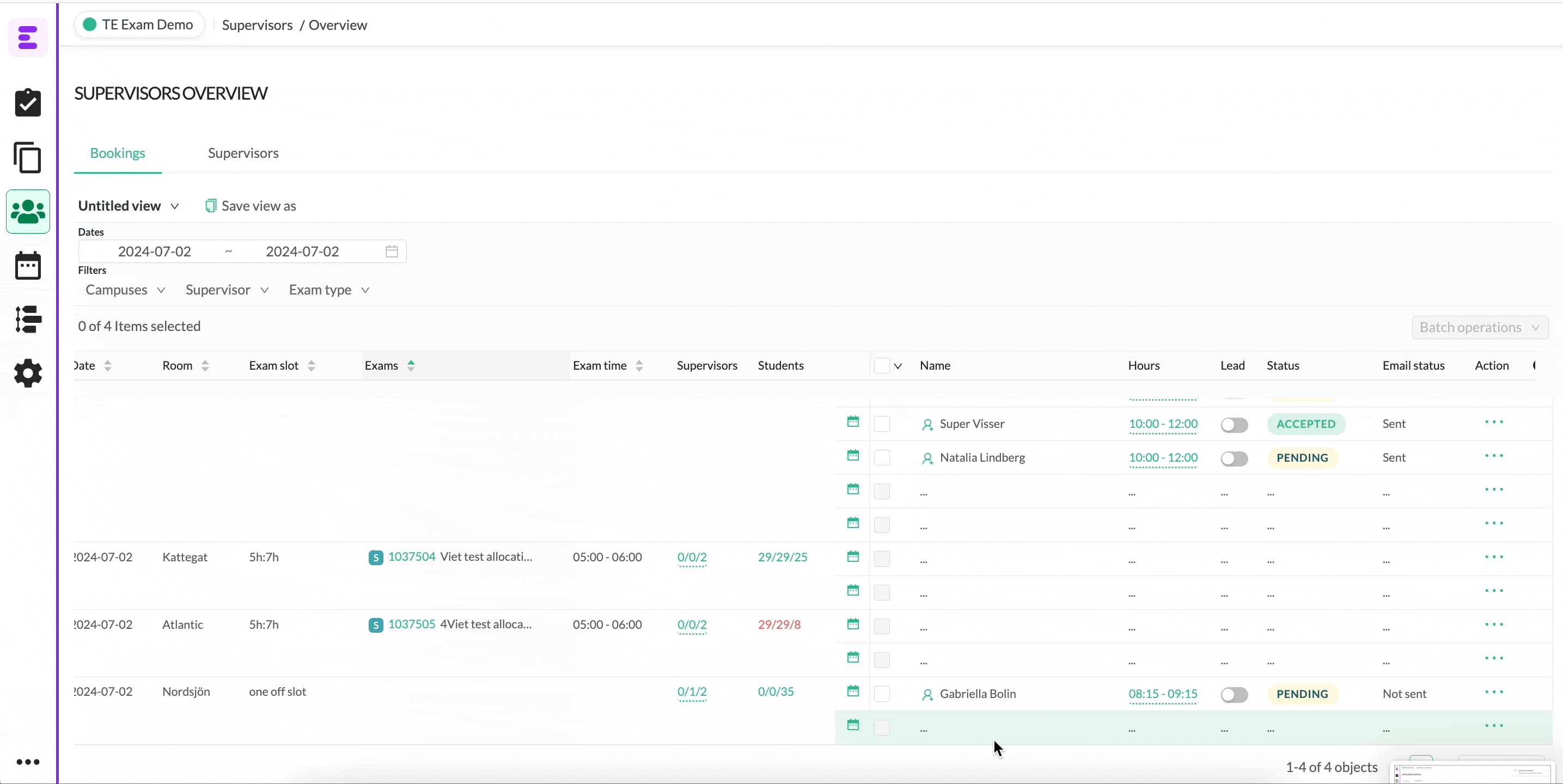Click Supervisors in the breadcrumb
The image size is (1563, 784).
pyautogui.click(x=257, y=25)
